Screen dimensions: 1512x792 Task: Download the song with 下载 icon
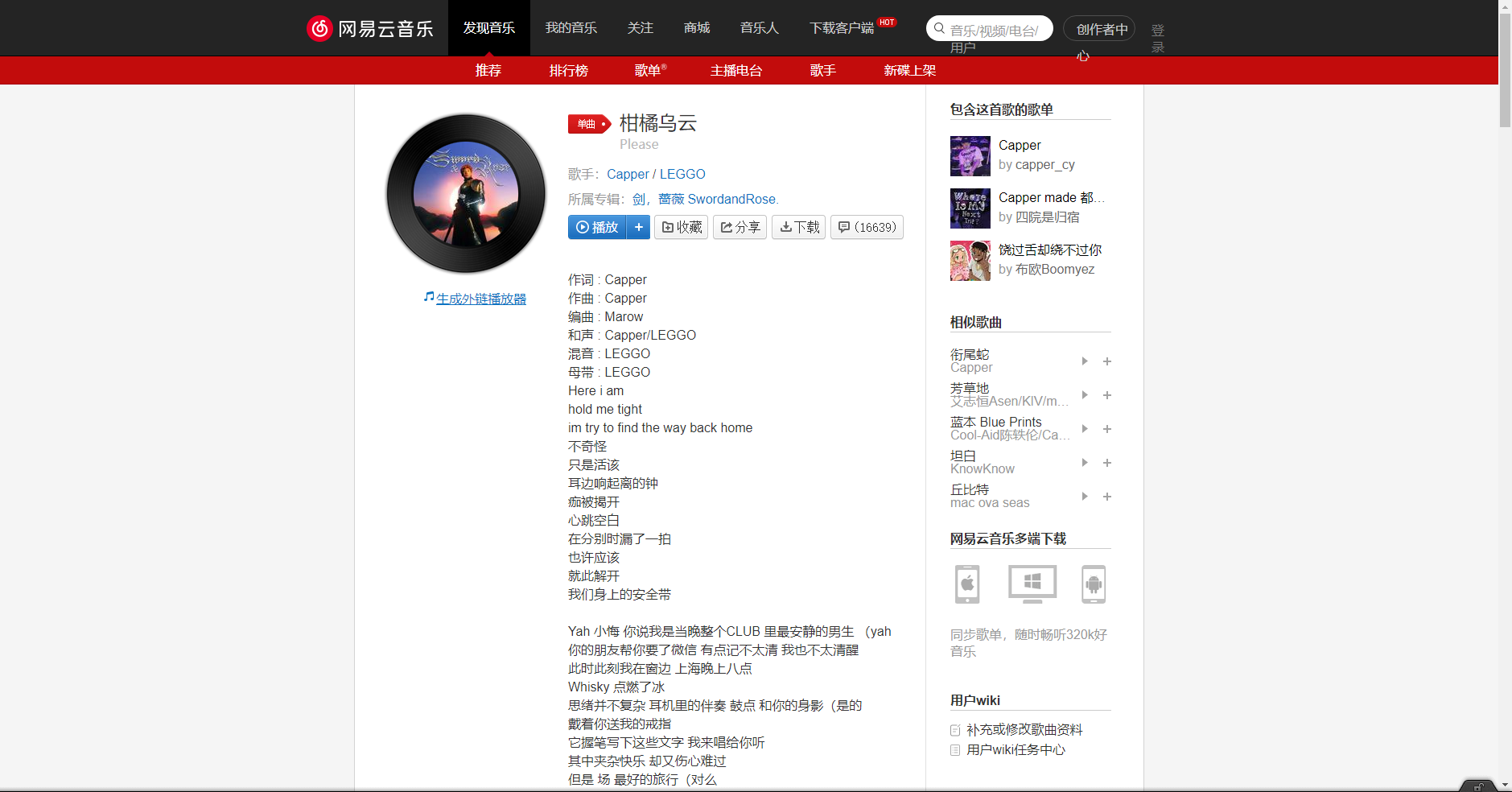point(798,227)
